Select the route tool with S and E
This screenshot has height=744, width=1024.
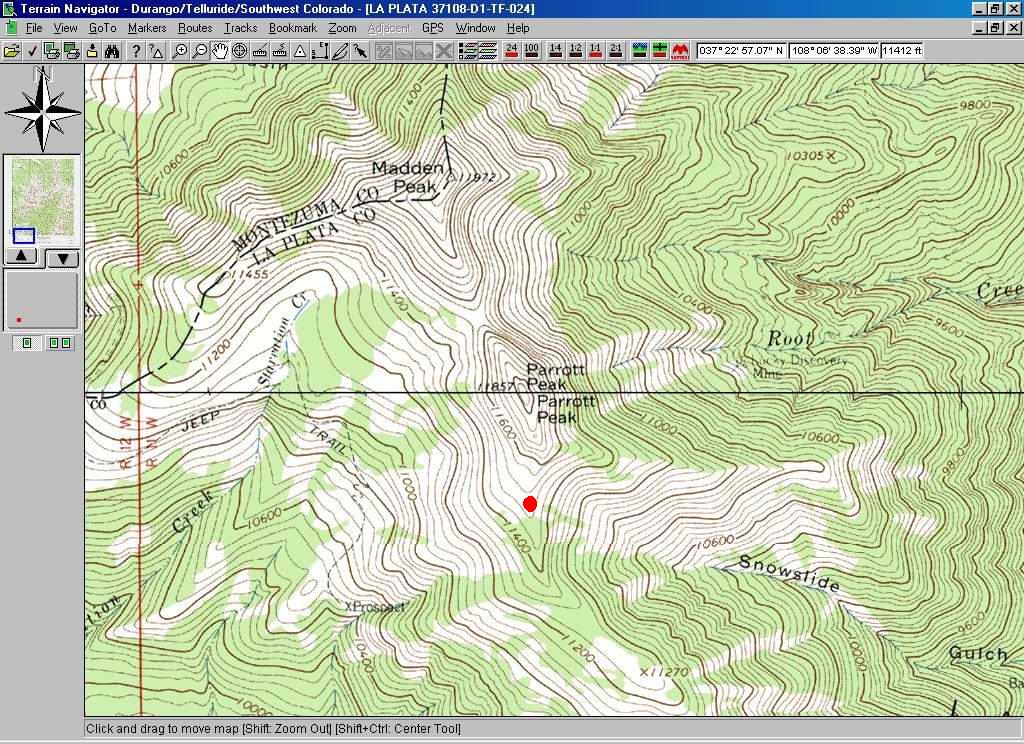(x=320, y=51)
